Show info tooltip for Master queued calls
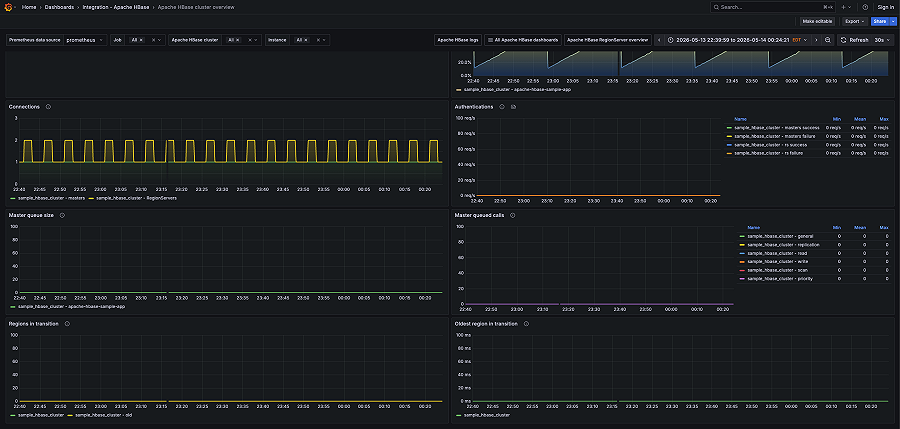The width and height of the screenshot is (900, 429). click(x=513, y=215)
